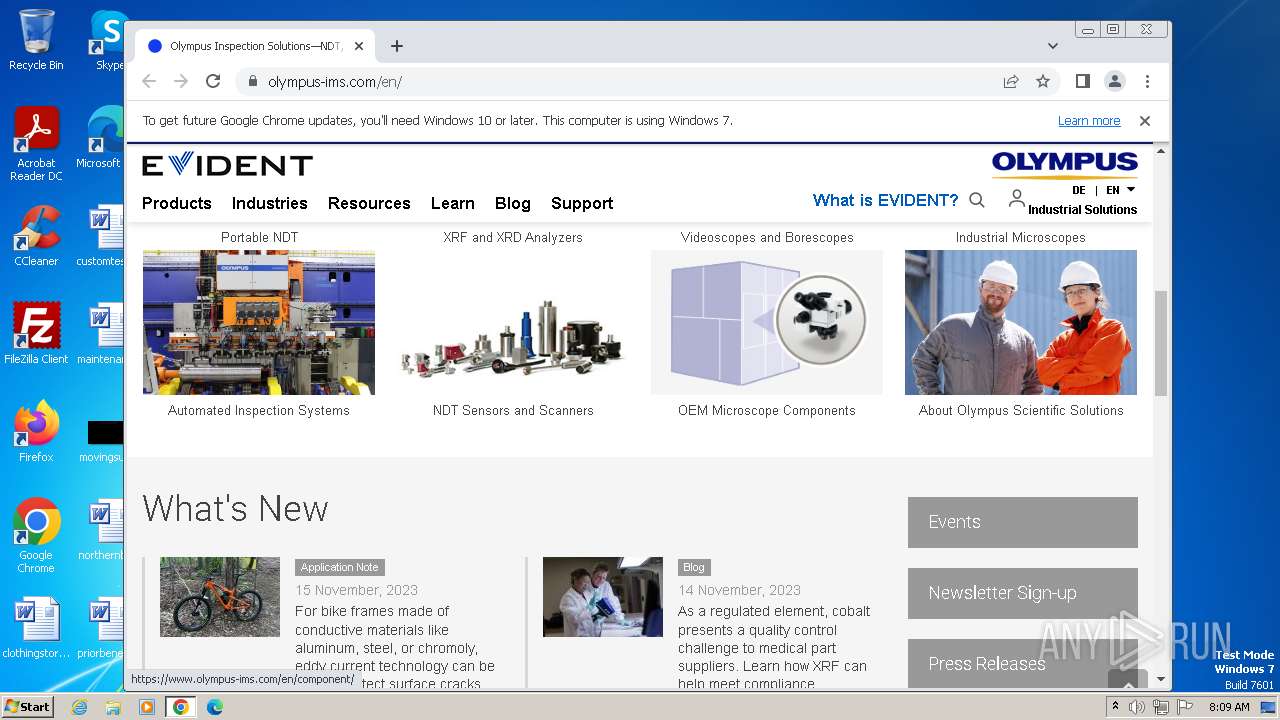
Task: Bookmark this page with the star icon
Action: click(x=1043, y=81)
